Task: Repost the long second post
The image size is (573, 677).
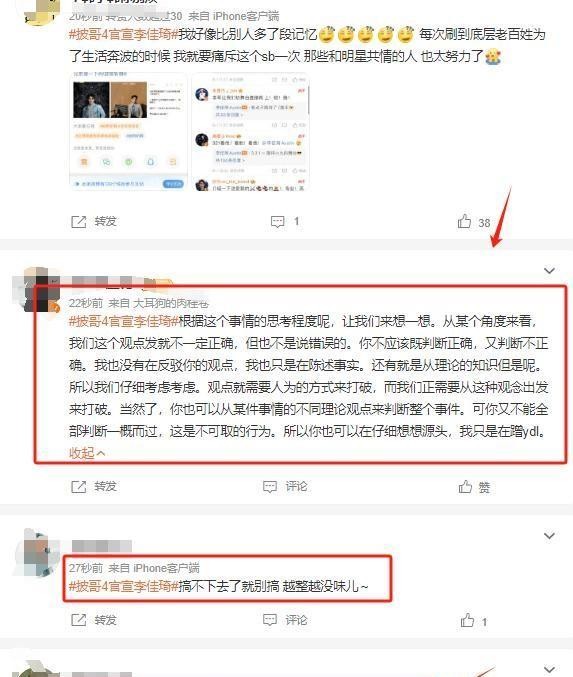Action: coord(94,487)
